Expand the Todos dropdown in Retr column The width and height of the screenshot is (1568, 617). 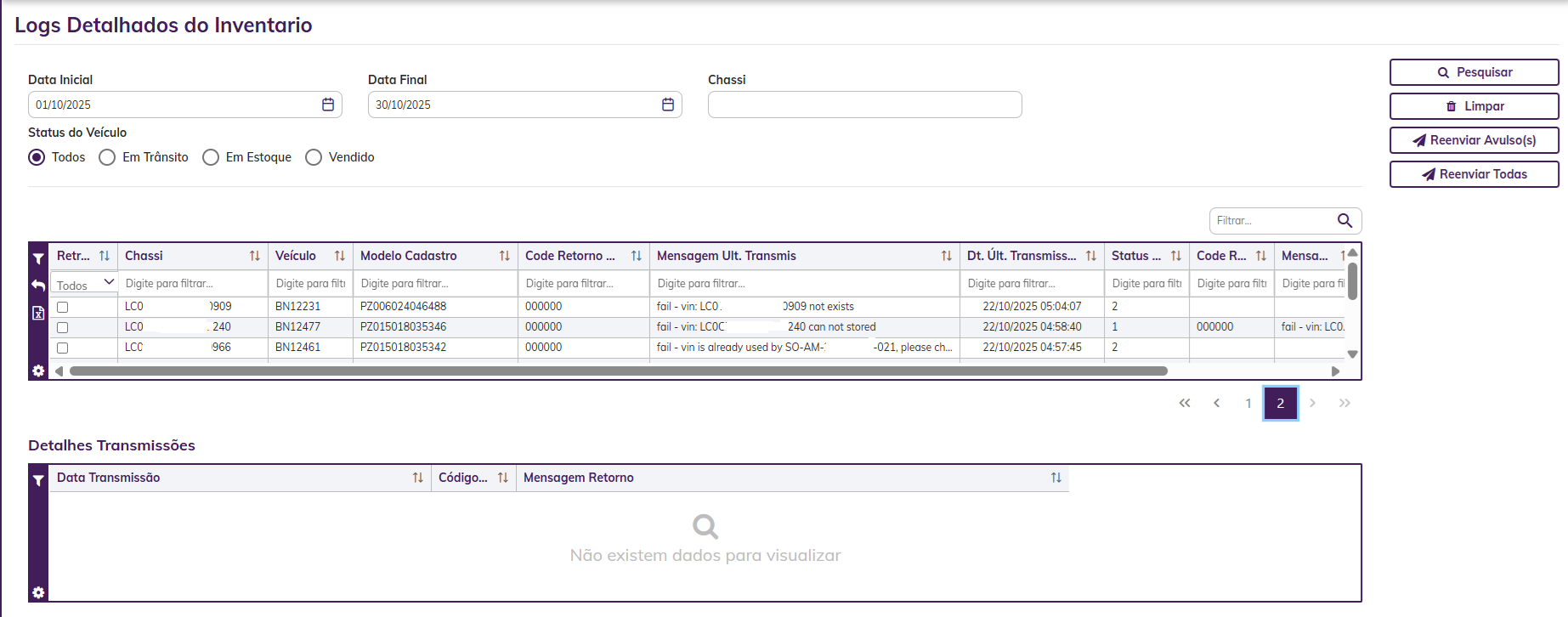pos(84,284)
